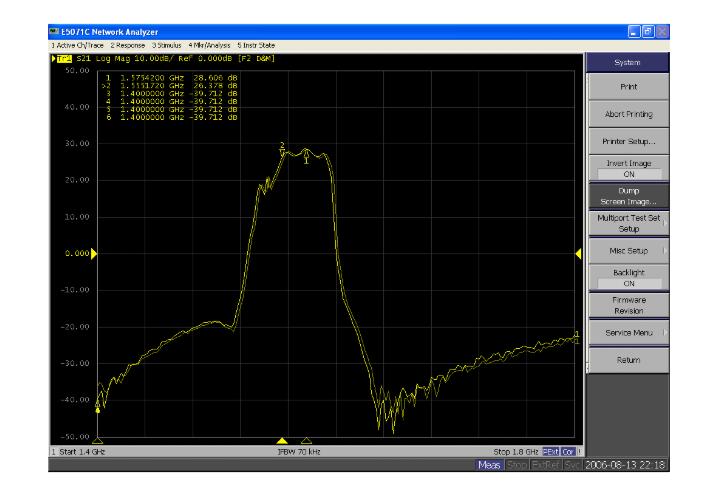Click the Meas status indicator in status bar
The height and width of the screenshot is (485, 721).
488,466
